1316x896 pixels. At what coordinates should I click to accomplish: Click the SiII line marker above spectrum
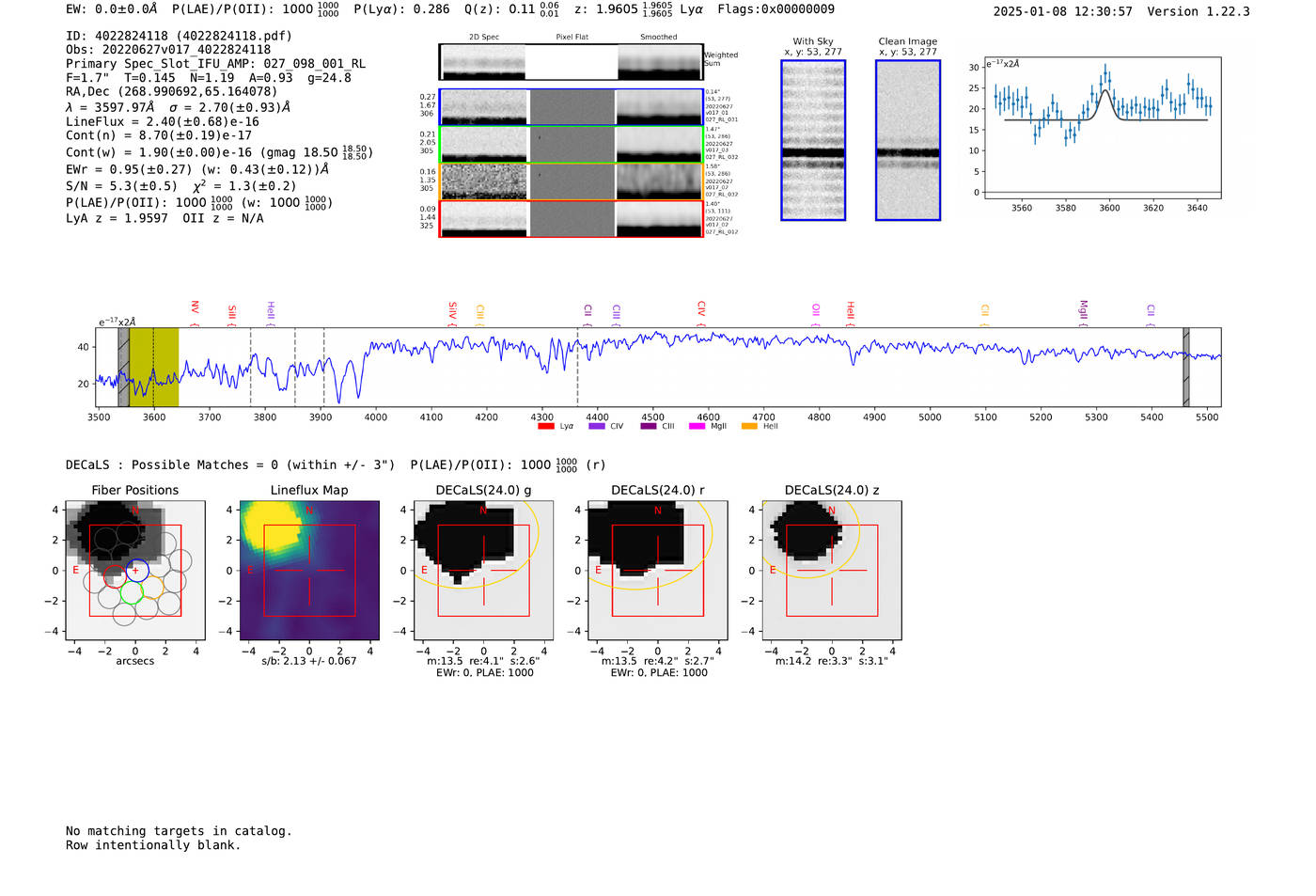pyautogui.click(x=232, y=315)
